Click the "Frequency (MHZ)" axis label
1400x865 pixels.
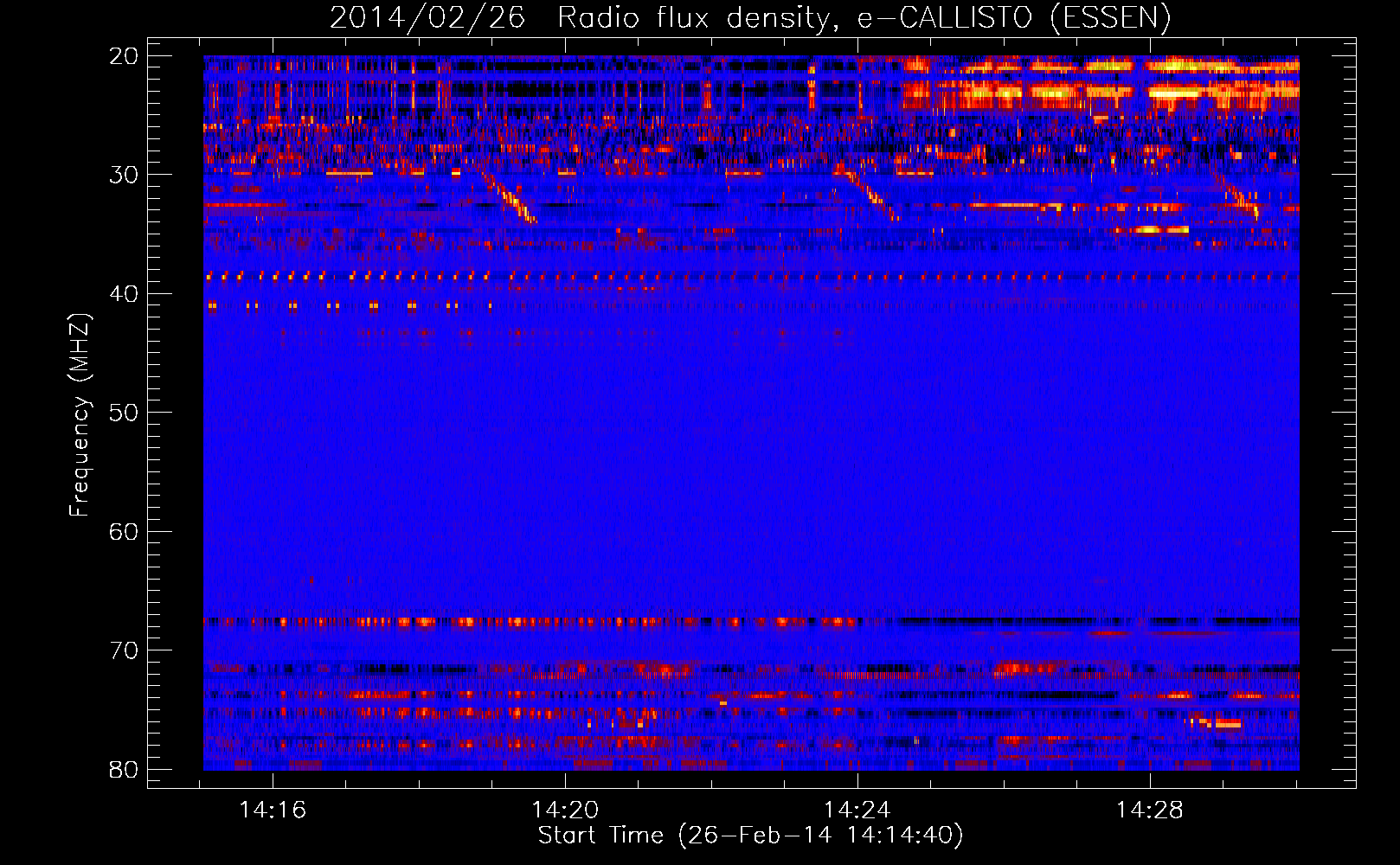(x=80, y=415)
